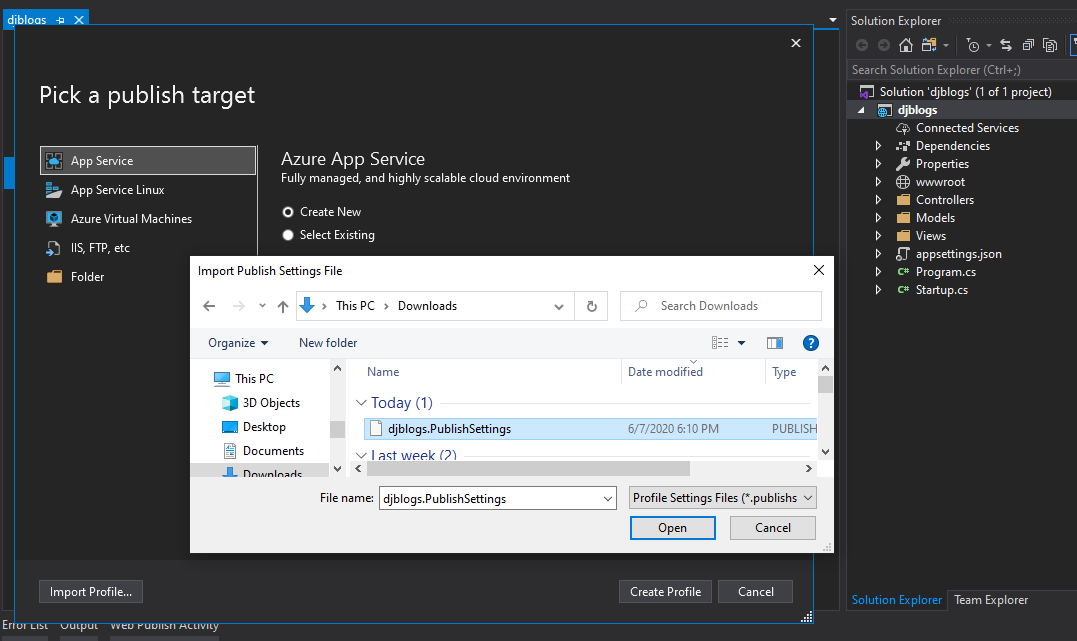Open recent locations dropdown in file dialog
Viewport: 1077px width, 641px height.
point(262,306)
